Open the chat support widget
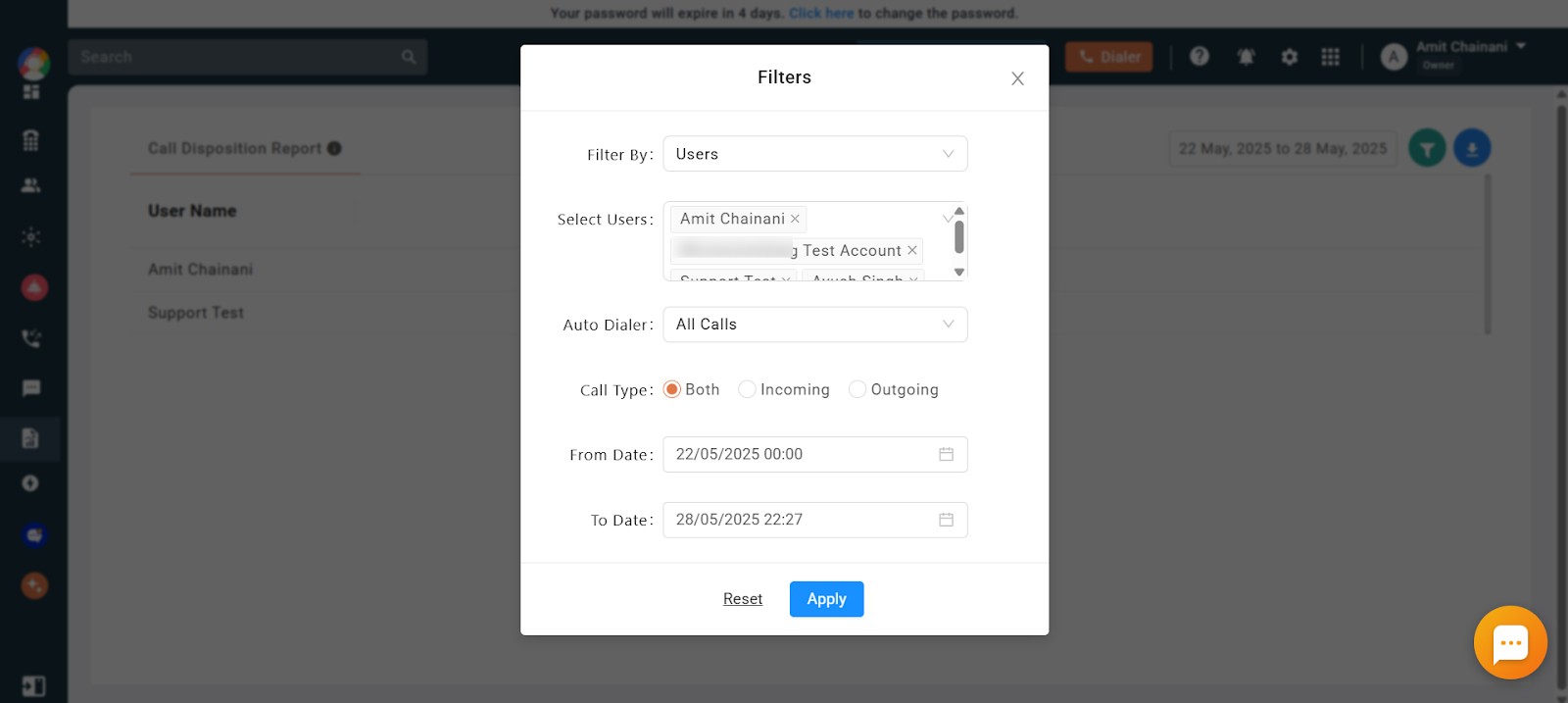This screenshot has height=703, width=1568. pos(1510,643)
